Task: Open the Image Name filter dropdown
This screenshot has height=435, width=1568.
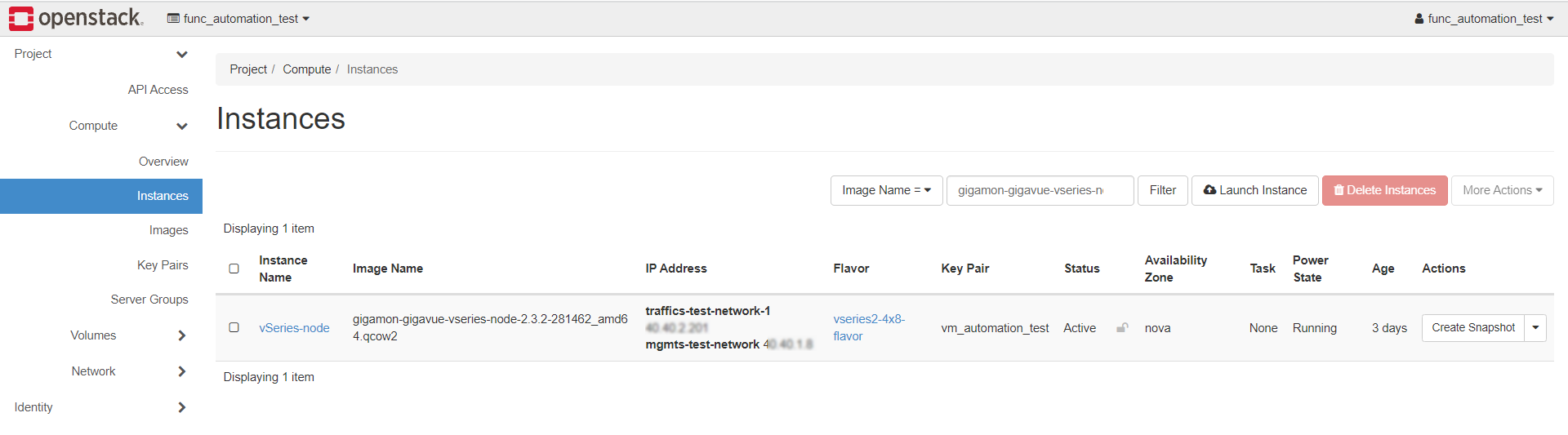Action: [x=886, y=190]
